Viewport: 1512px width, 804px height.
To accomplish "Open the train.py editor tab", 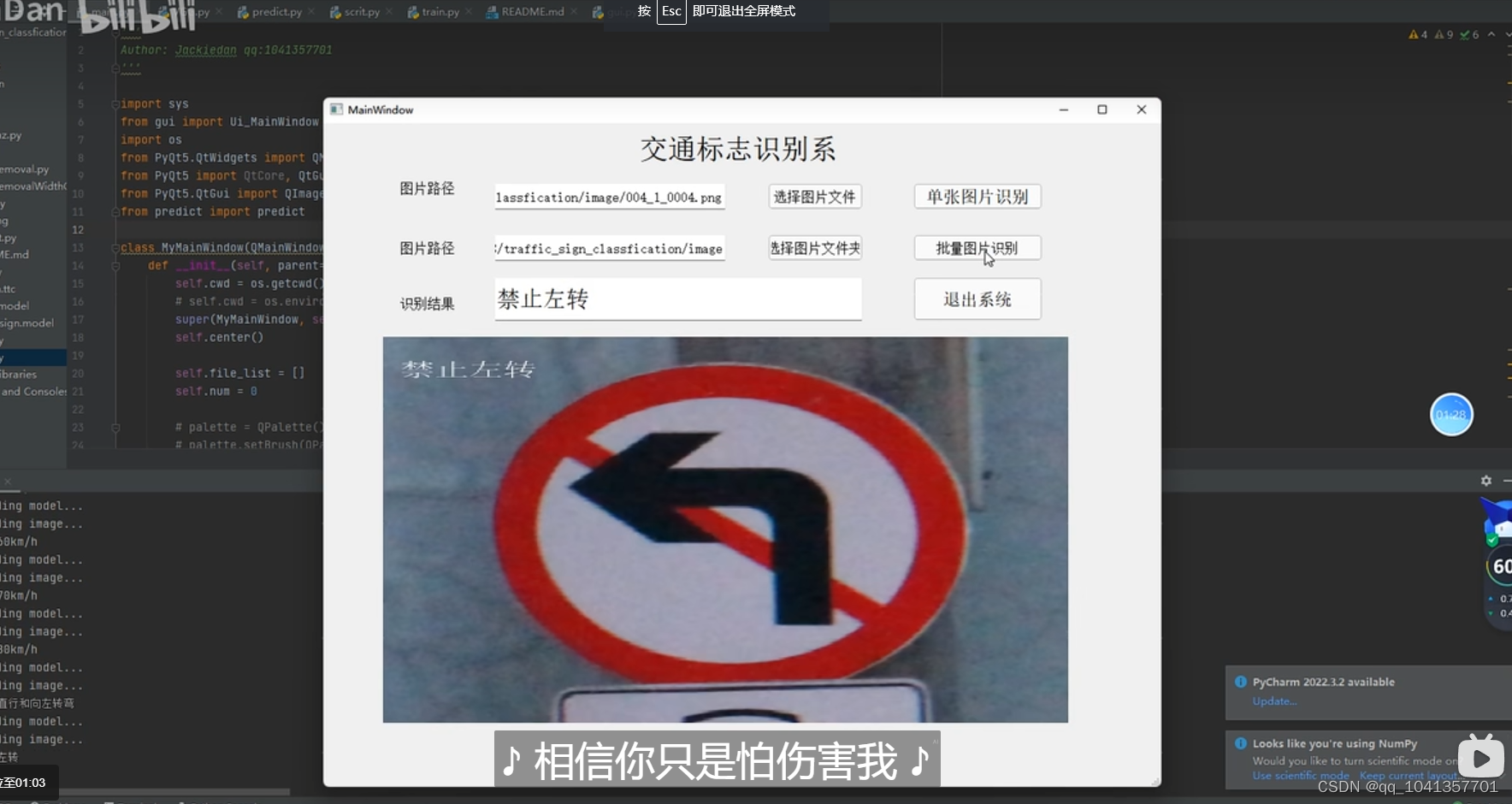I will pos(440,12).
